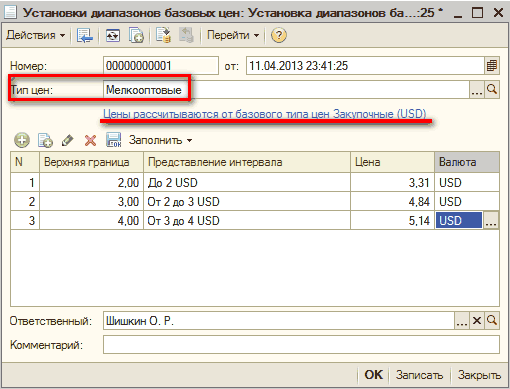Click the USD currency cell in row 1

[x=467, y=182]
